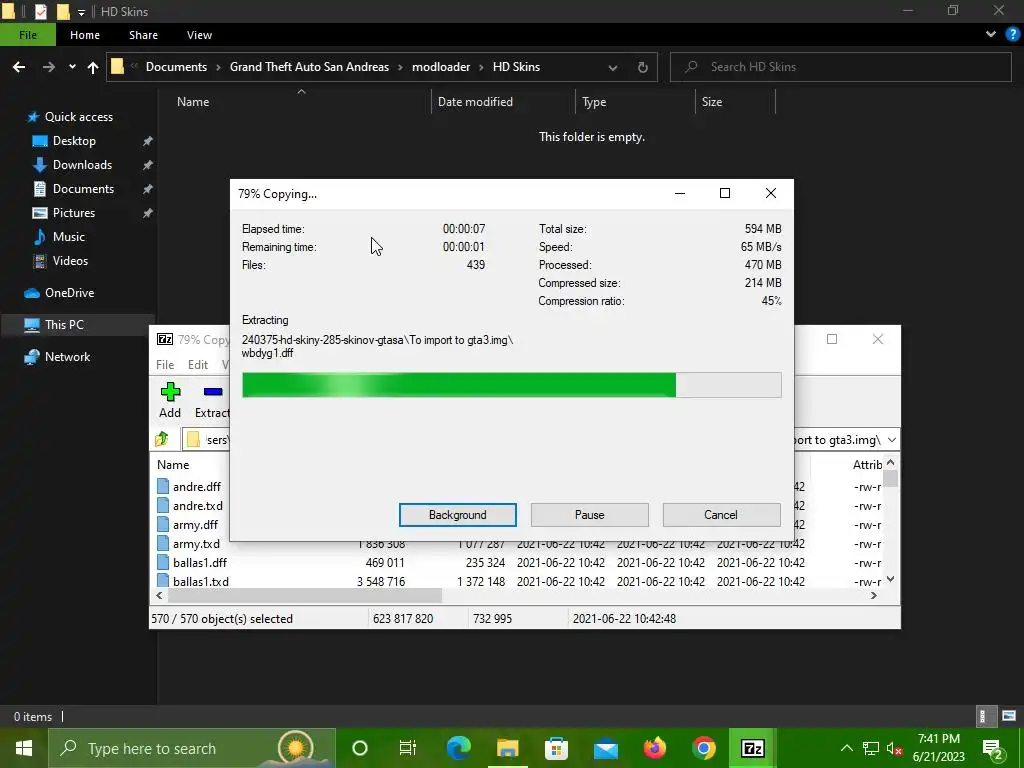Show hidden system tray icons
The height and width of the screenshot is (768, 1024).
pos(846,748)
